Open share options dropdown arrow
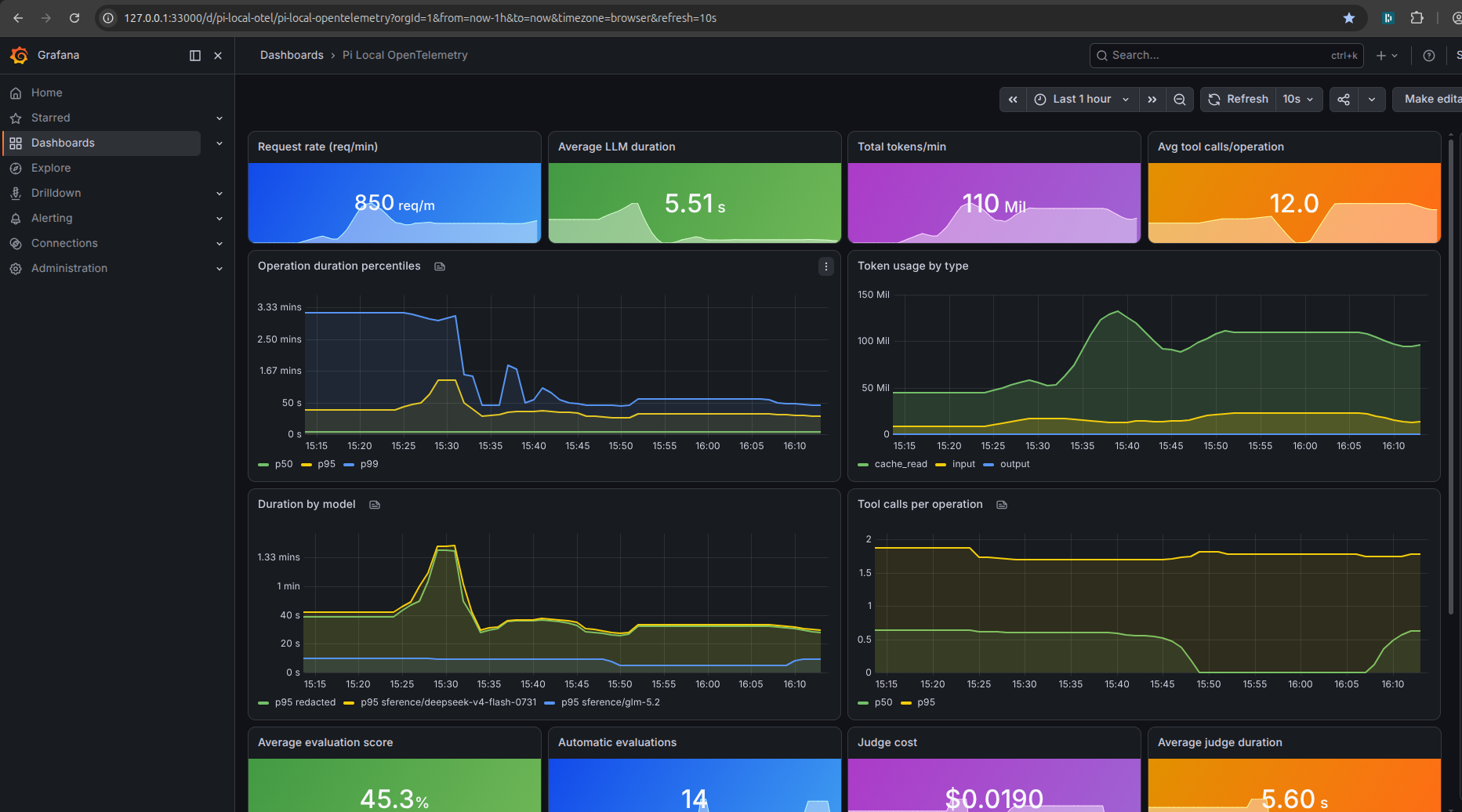 tap(1372, 100)
